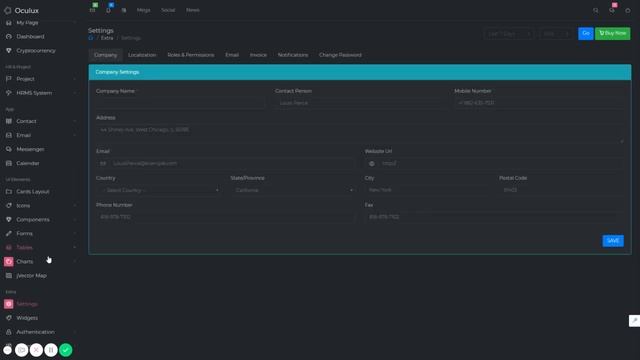Image resolution: width=640 pixels, height=360 pixels.
Task: Click the Mobile Number input field
Action: (539, 103)
